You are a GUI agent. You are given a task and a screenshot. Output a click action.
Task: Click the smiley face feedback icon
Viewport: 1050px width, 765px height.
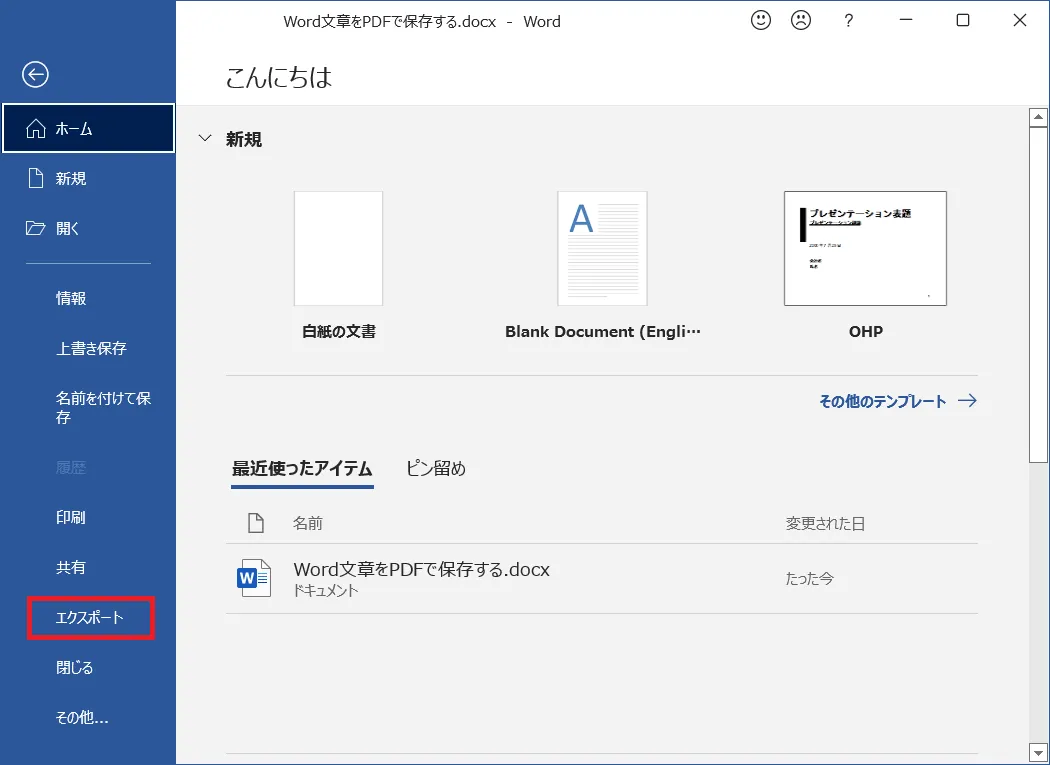[x=761, y=20]
